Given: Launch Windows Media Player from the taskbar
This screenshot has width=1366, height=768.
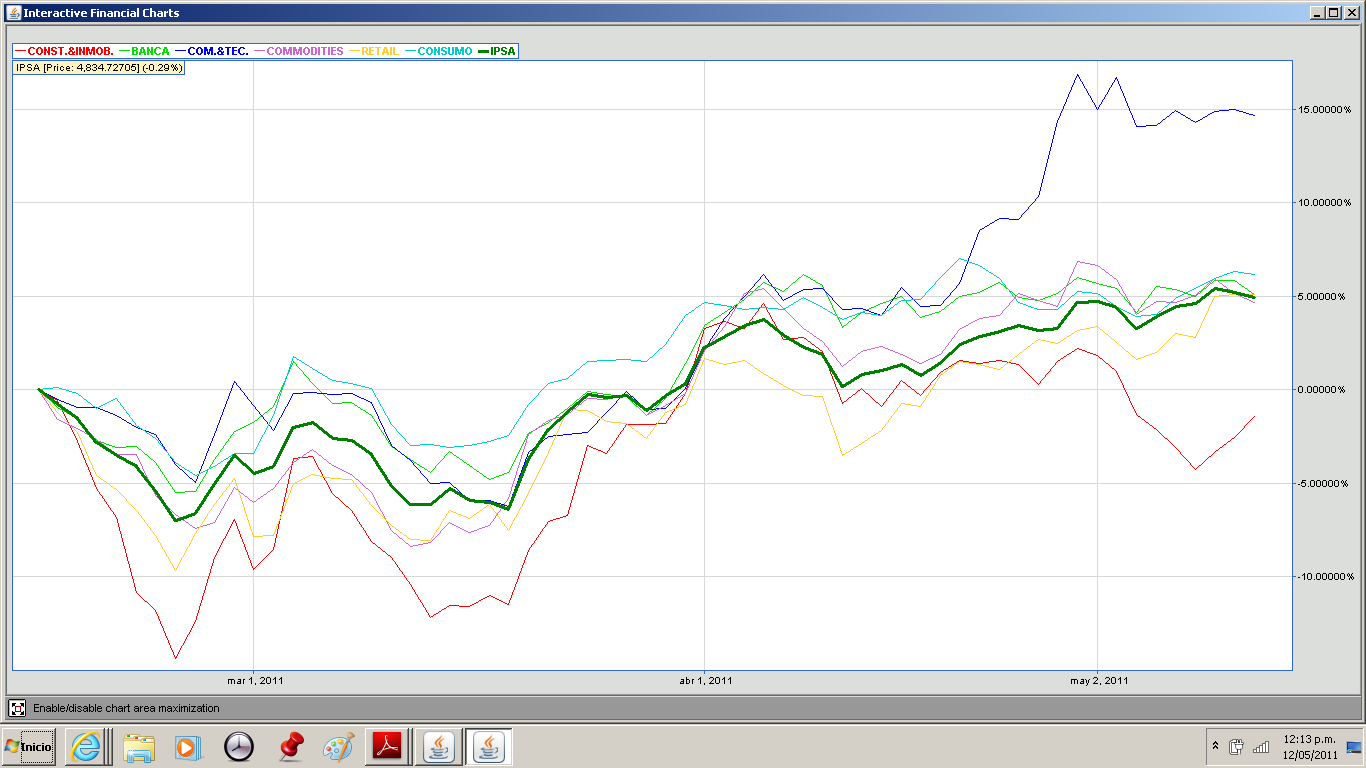Looking at the screenshot, I should click(187, 746).
